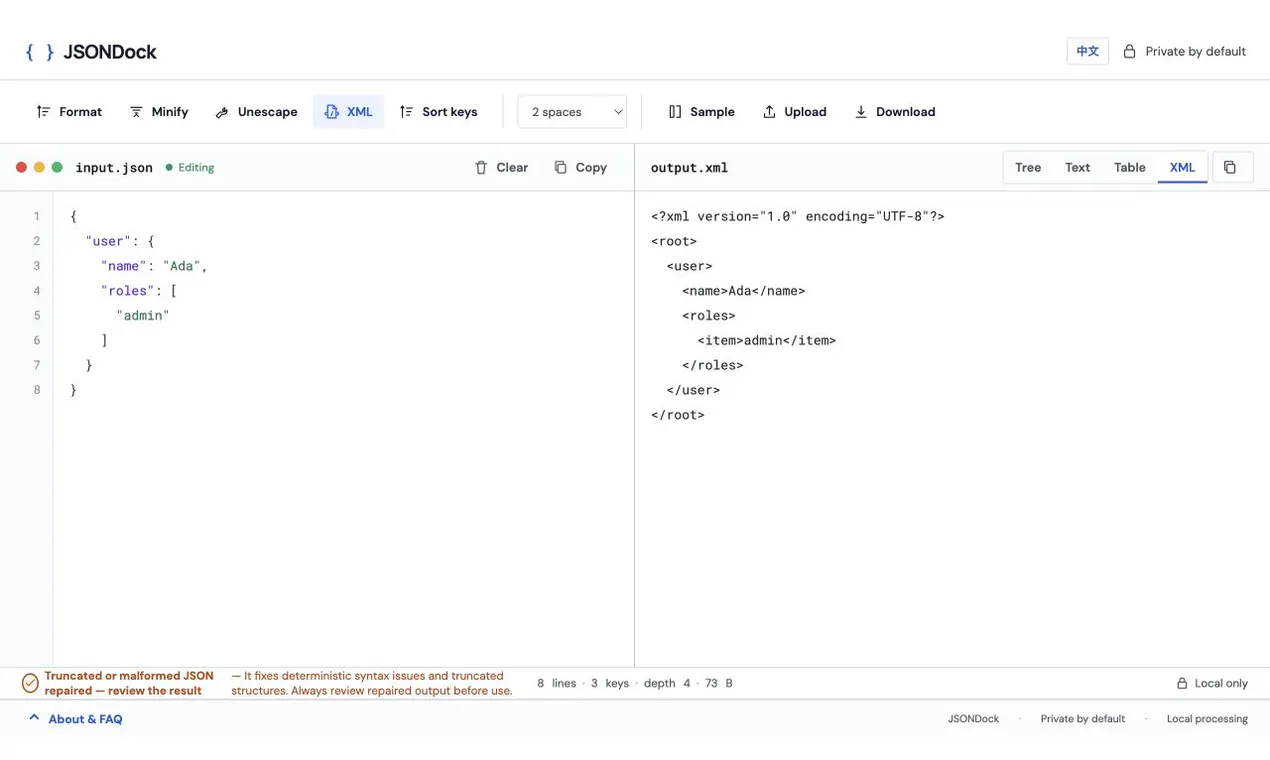Viewport: 1270px width, 760px height.
Task: Click the <item>admin</item> output line
Action: [766, 340]
